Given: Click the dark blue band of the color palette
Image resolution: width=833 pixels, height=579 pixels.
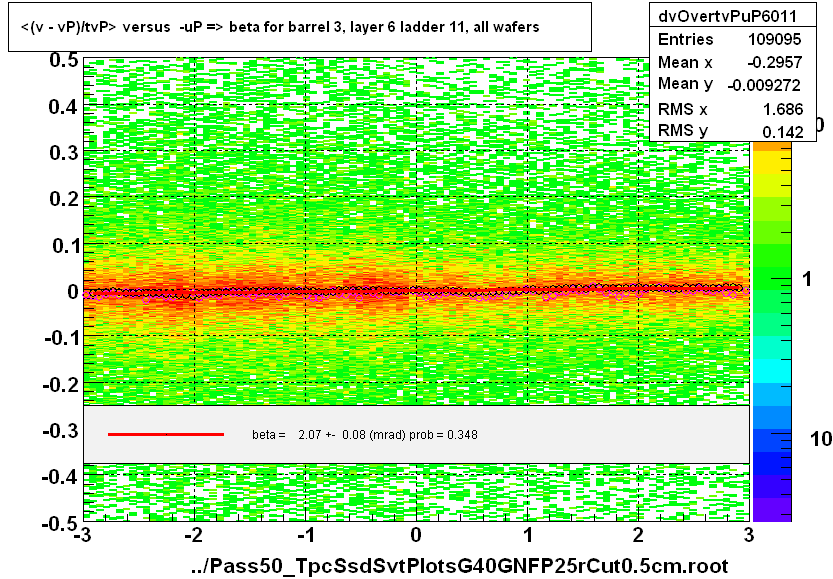Looking at the screenshot, I should click(x=772, y=464).
